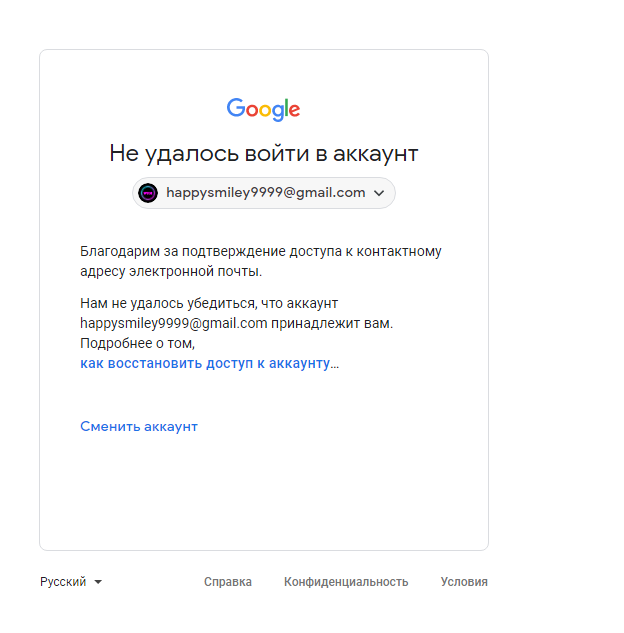The width and height of the screenshot is (624, 633).
Task: Open the 'как восстановить доступ к аккаунту' link
Action: pyautogui.click(x=205, y=363)
